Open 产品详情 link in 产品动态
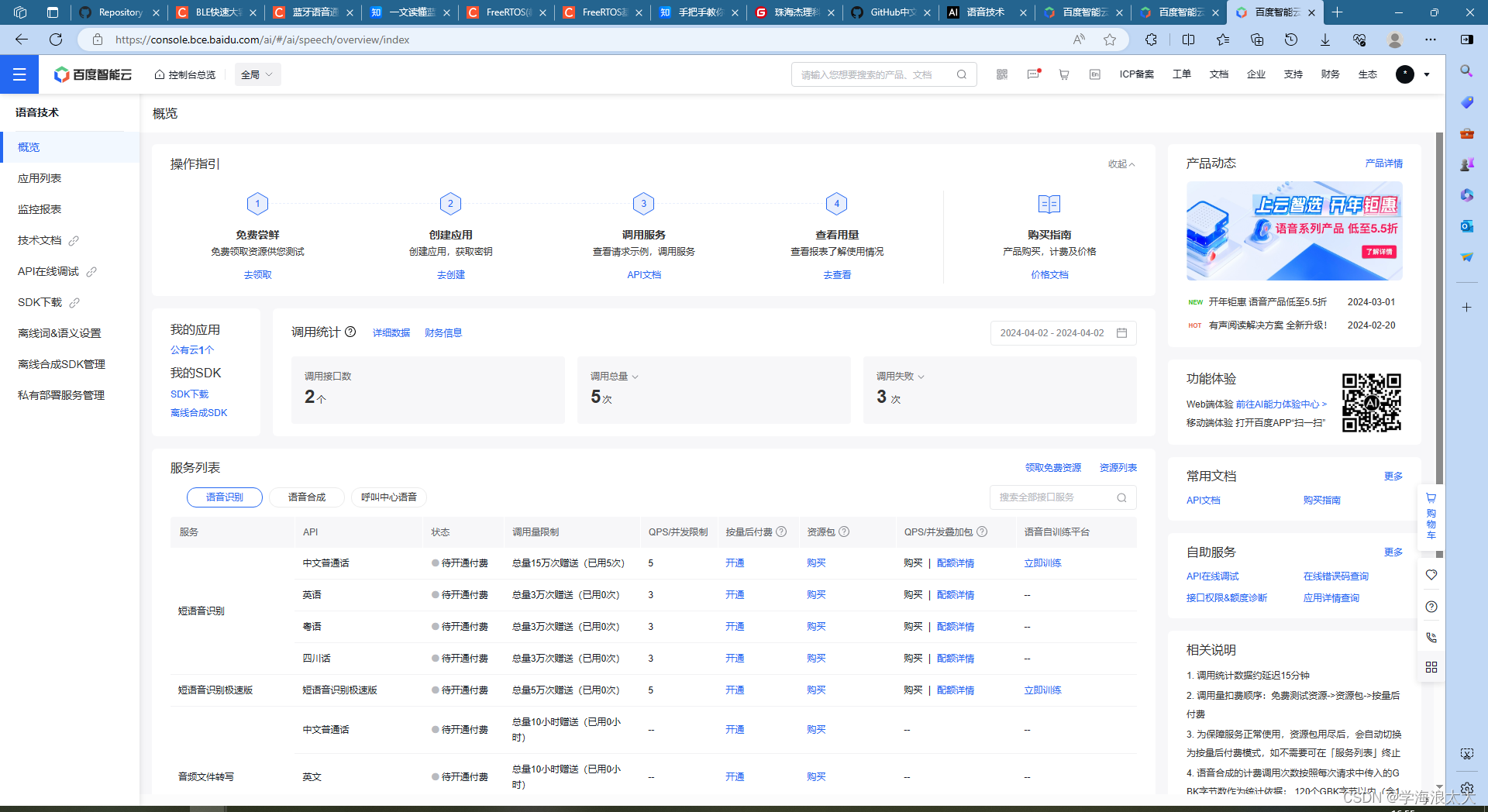Screen dimensions: 1488x812 click(x=1383, y=163)
